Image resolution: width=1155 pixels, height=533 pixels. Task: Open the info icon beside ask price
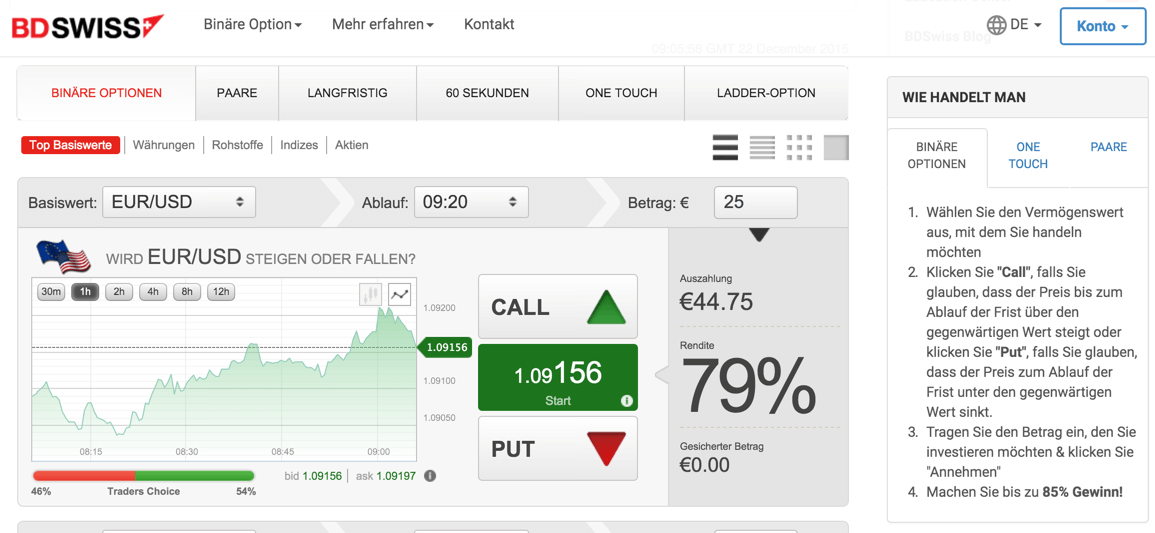point(430,476)
